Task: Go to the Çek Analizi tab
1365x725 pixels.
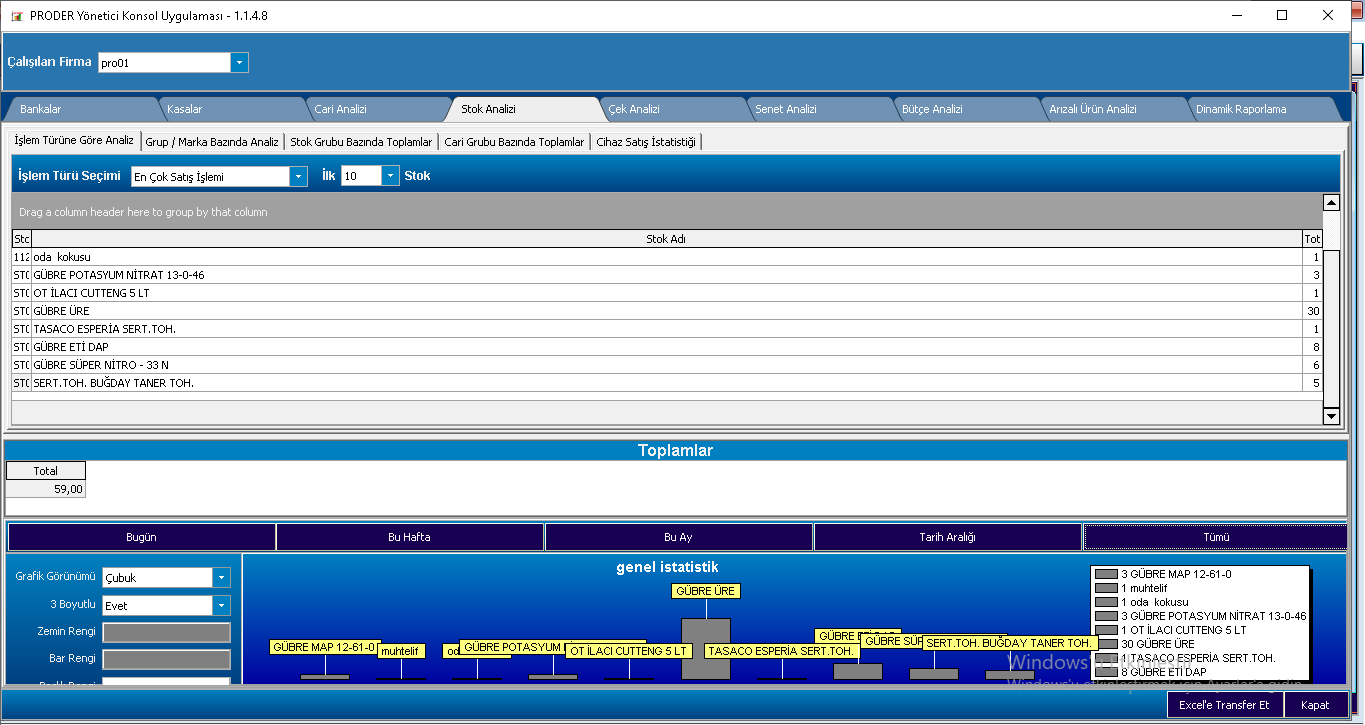Action: pyautogui.click(x=634, y=109)
